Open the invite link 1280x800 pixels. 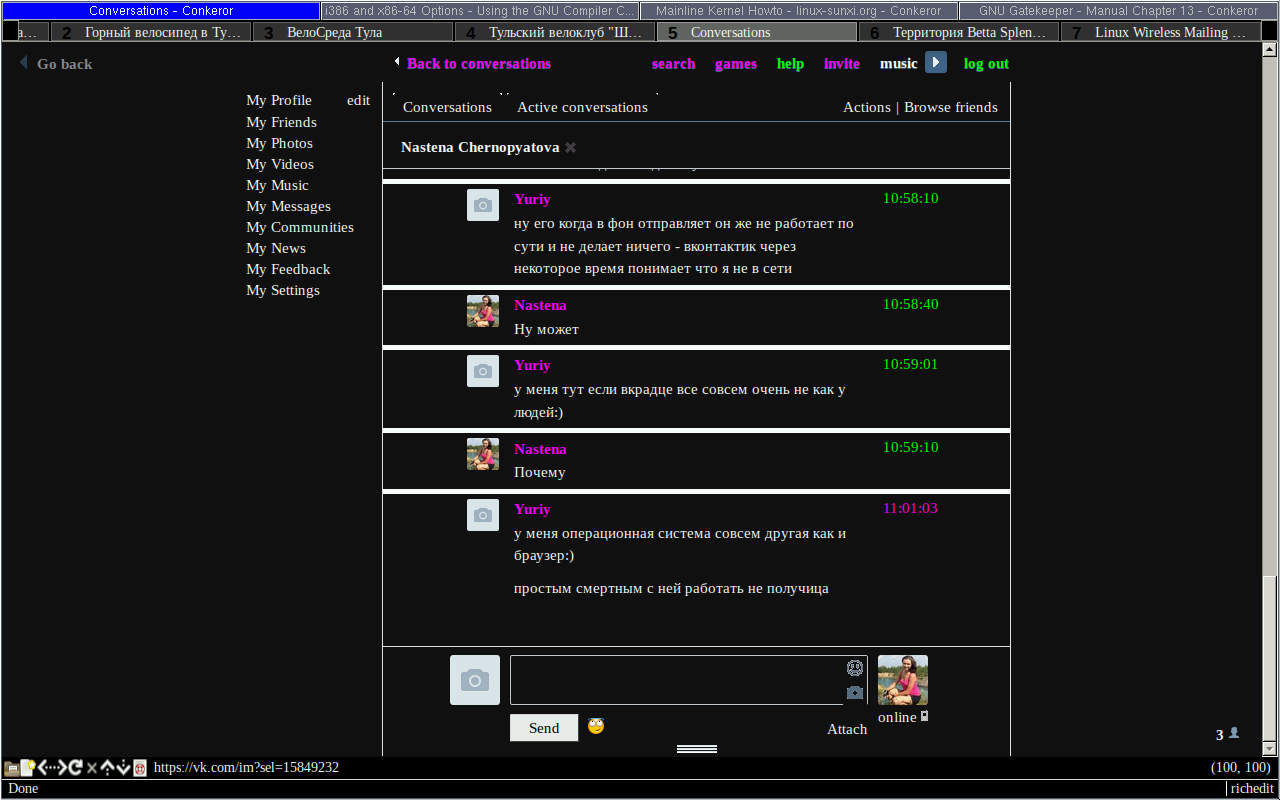(842, 63)
